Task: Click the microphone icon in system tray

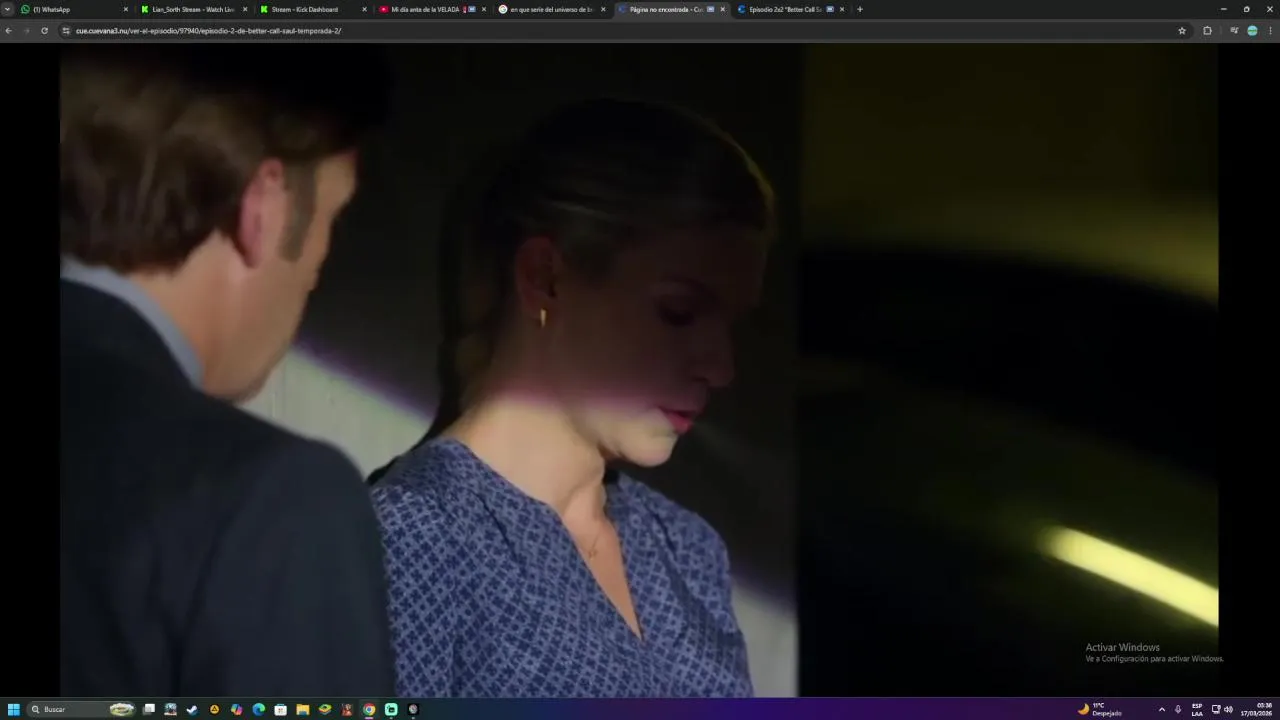Action: coord(1178,709)
